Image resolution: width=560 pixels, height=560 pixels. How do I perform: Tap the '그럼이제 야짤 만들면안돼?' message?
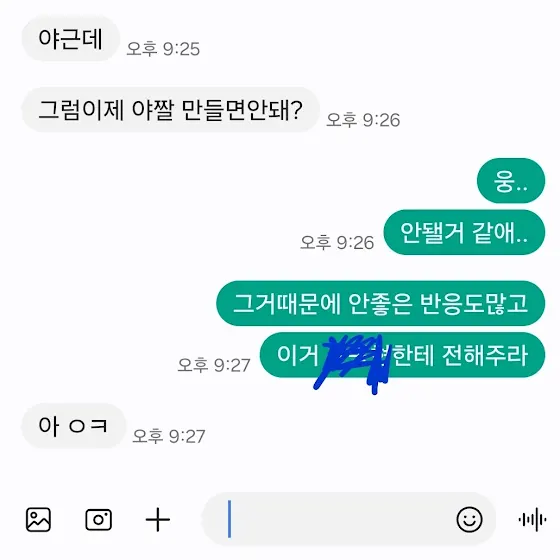(170, 110)
